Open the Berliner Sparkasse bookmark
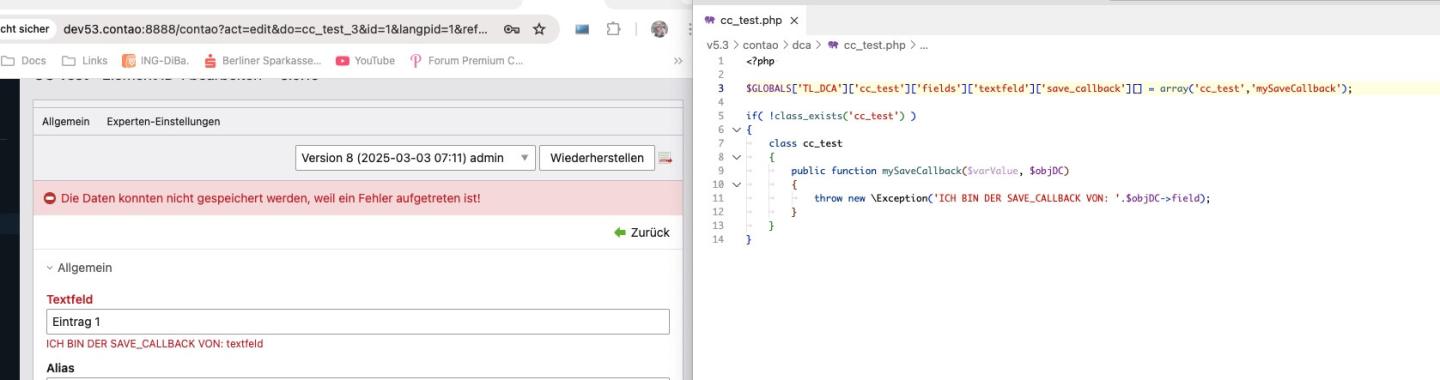Screen dimensions: 1440x380 262,60
